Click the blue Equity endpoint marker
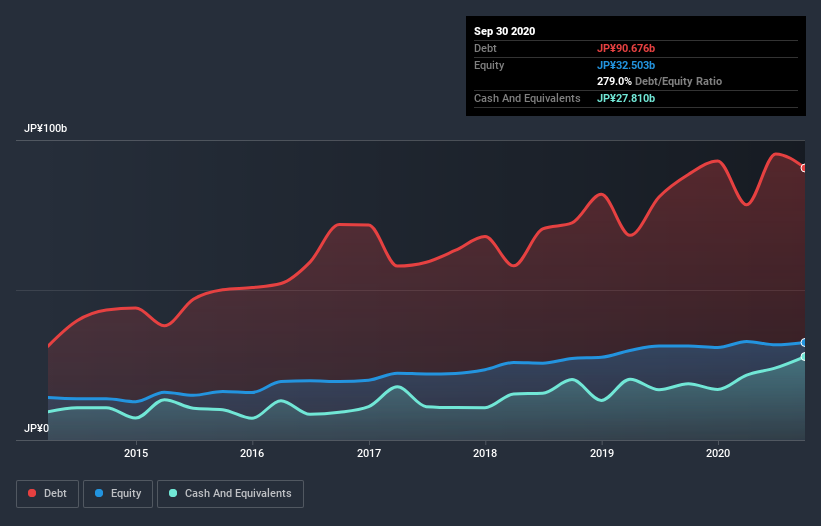The width and height of the screenshot is (821, 526). click(x=804, y=342)
